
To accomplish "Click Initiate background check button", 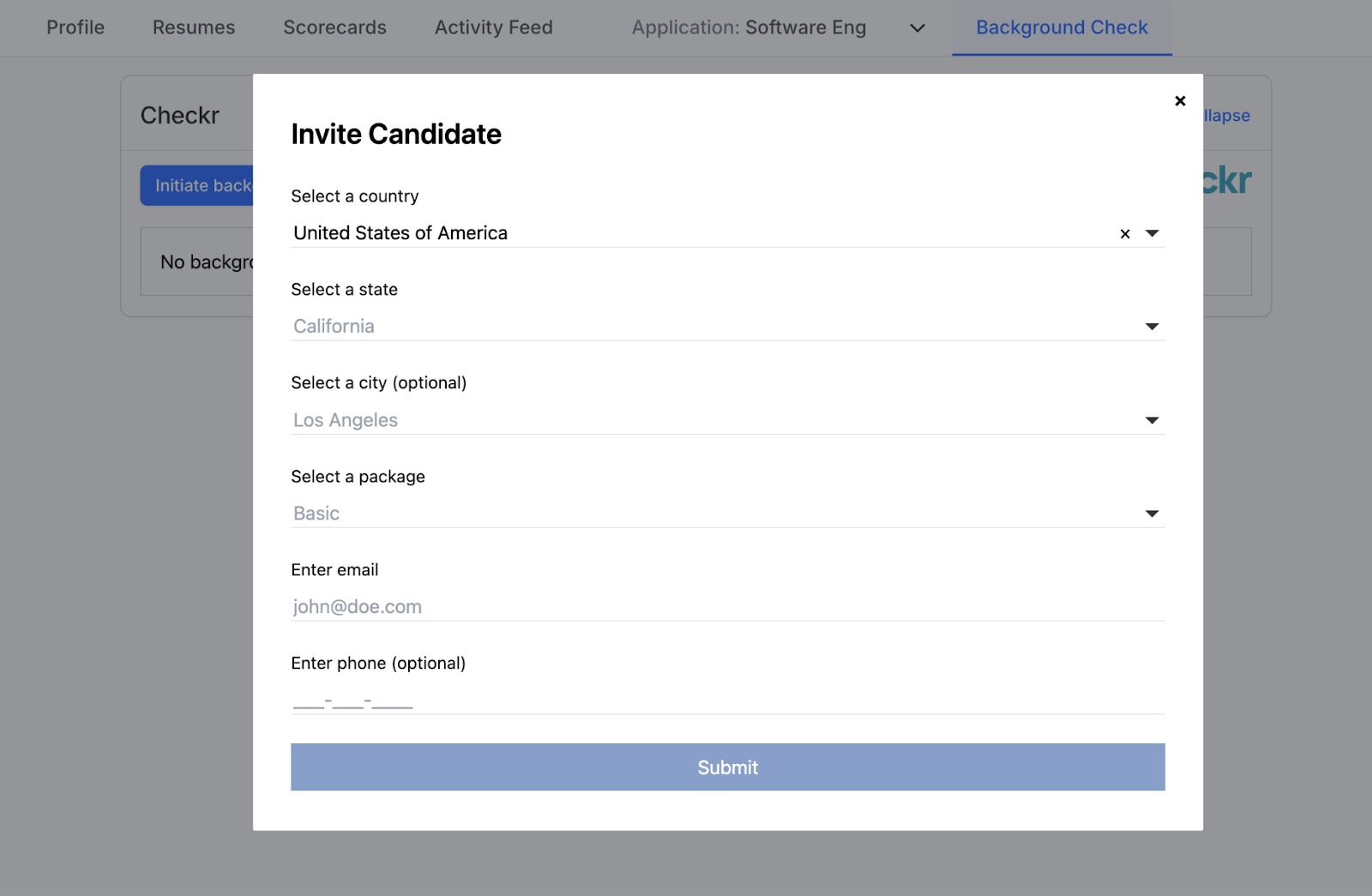I will 197,185.
